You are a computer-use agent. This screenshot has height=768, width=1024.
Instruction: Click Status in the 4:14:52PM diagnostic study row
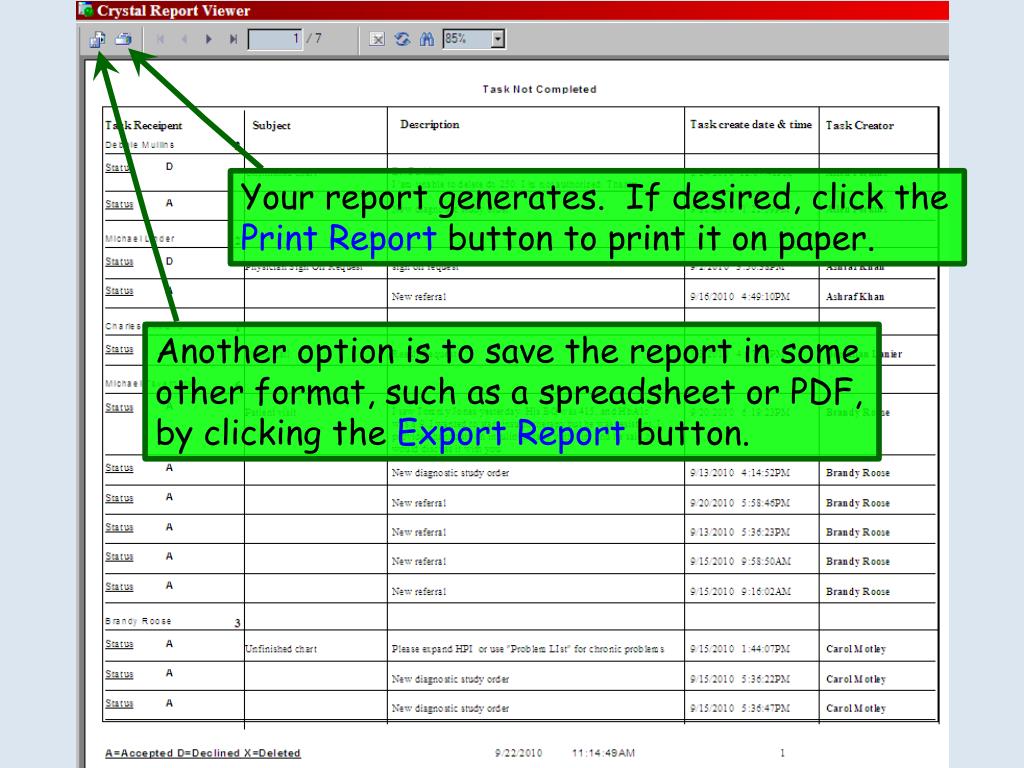pos(119,468)
